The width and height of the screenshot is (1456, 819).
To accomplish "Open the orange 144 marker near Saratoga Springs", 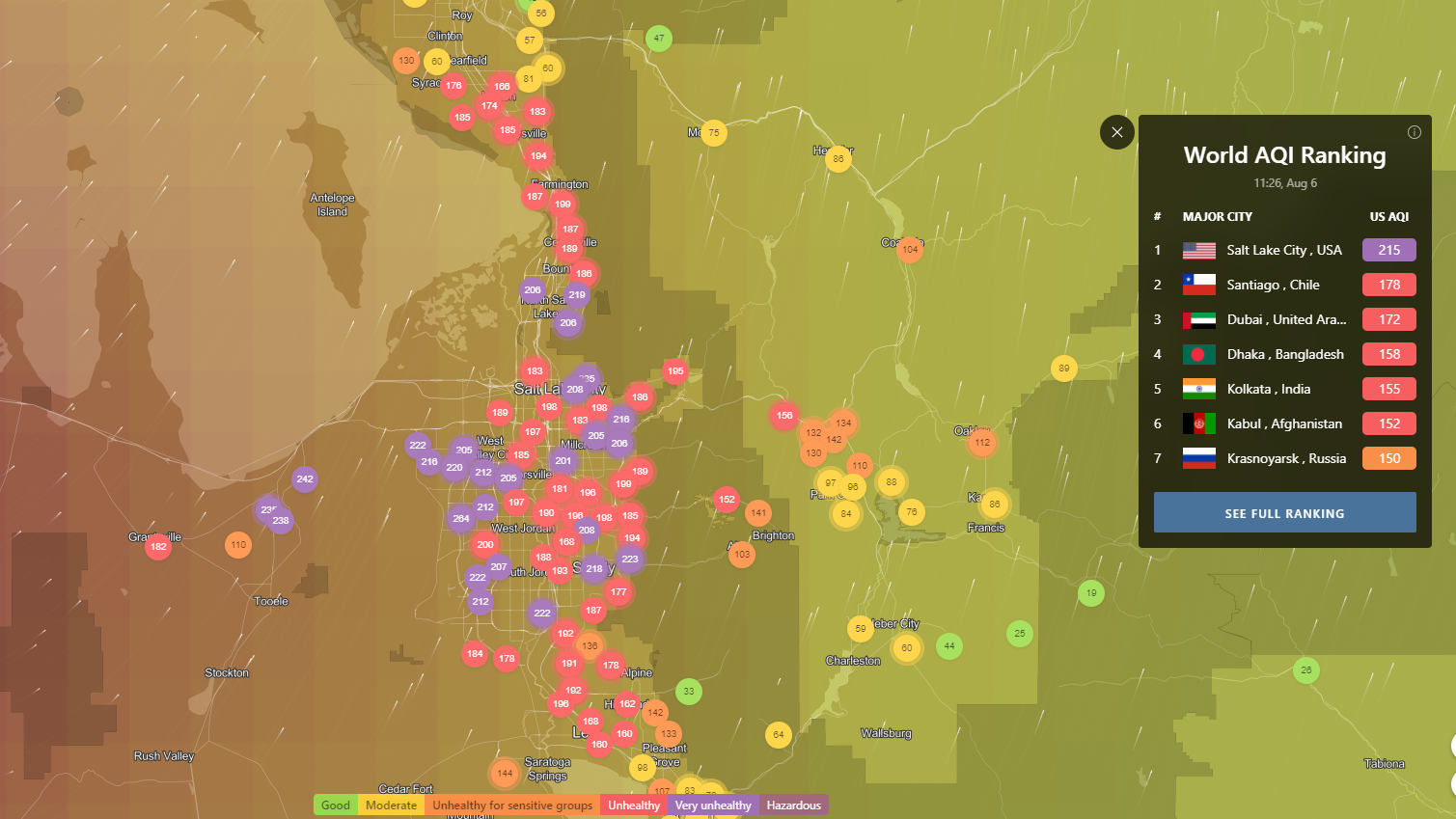I will (x=505, y=774).
